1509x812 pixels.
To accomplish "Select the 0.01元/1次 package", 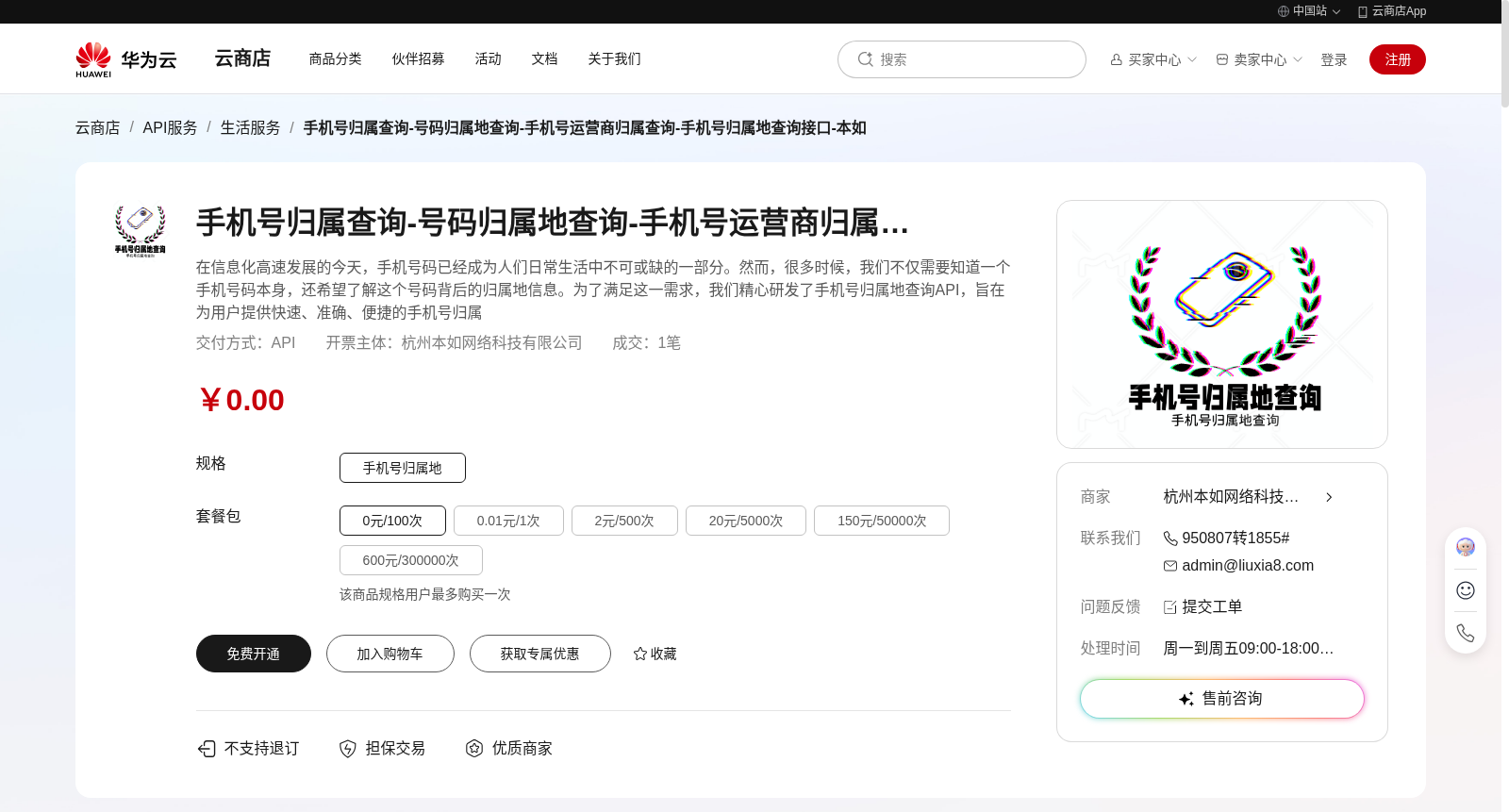I will tap(508, 521).
